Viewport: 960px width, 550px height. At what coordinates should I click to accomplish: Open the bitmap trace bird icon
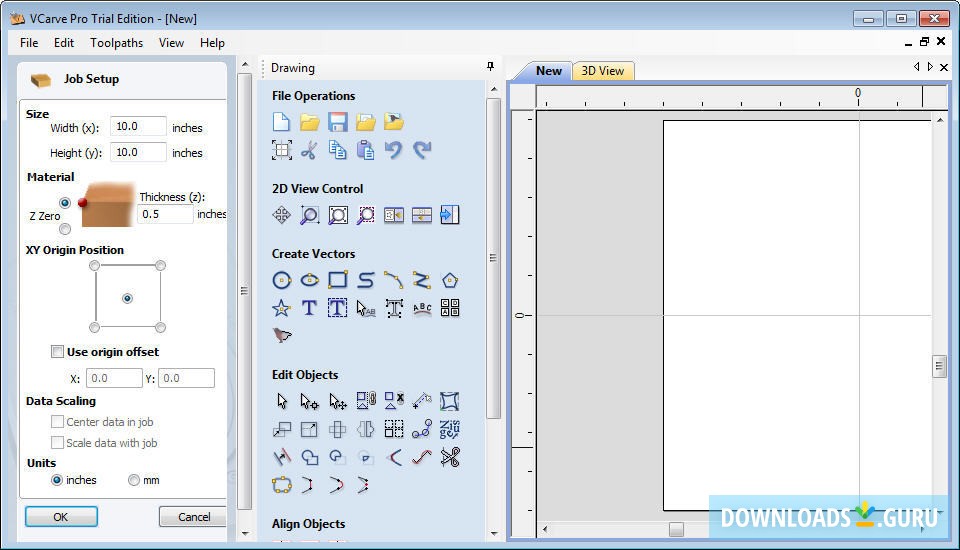[x=281, y=336]
